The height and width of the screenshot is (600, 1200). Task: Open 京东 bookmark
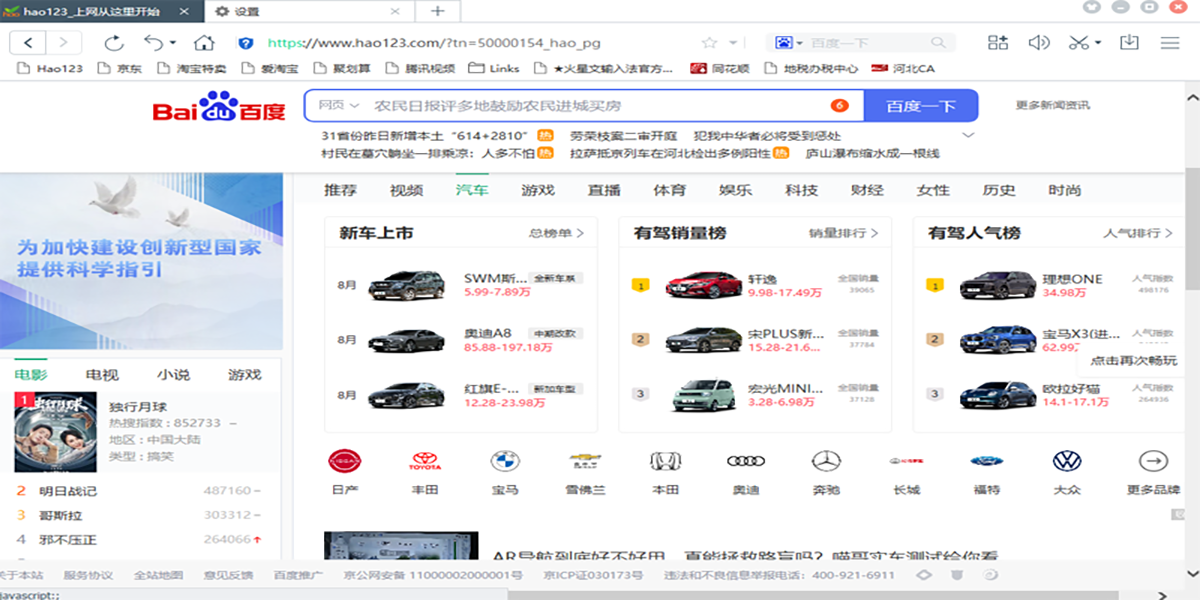click(119, 69)
